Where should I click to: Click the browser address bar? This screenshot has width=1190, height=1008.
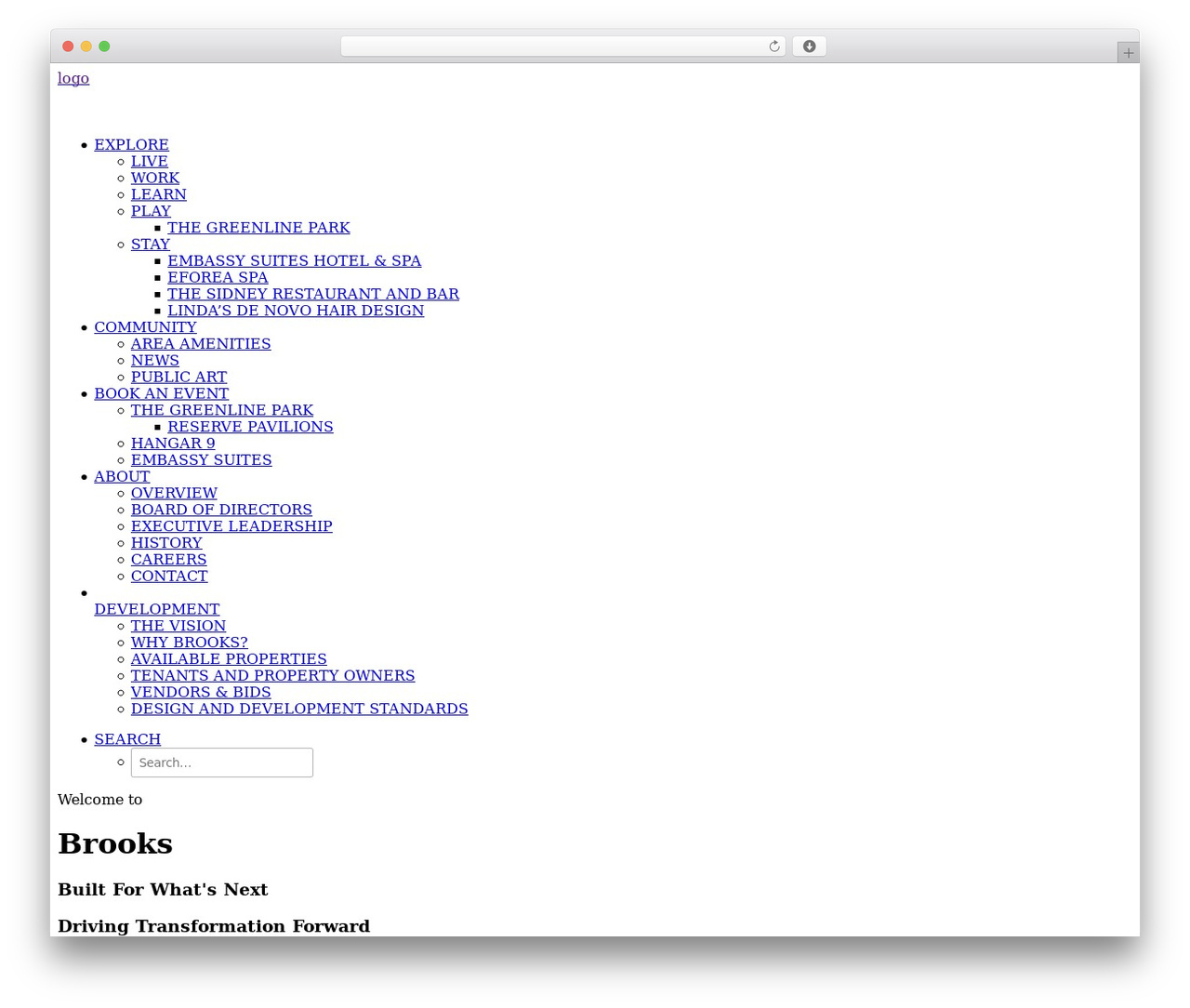[562, 46]
